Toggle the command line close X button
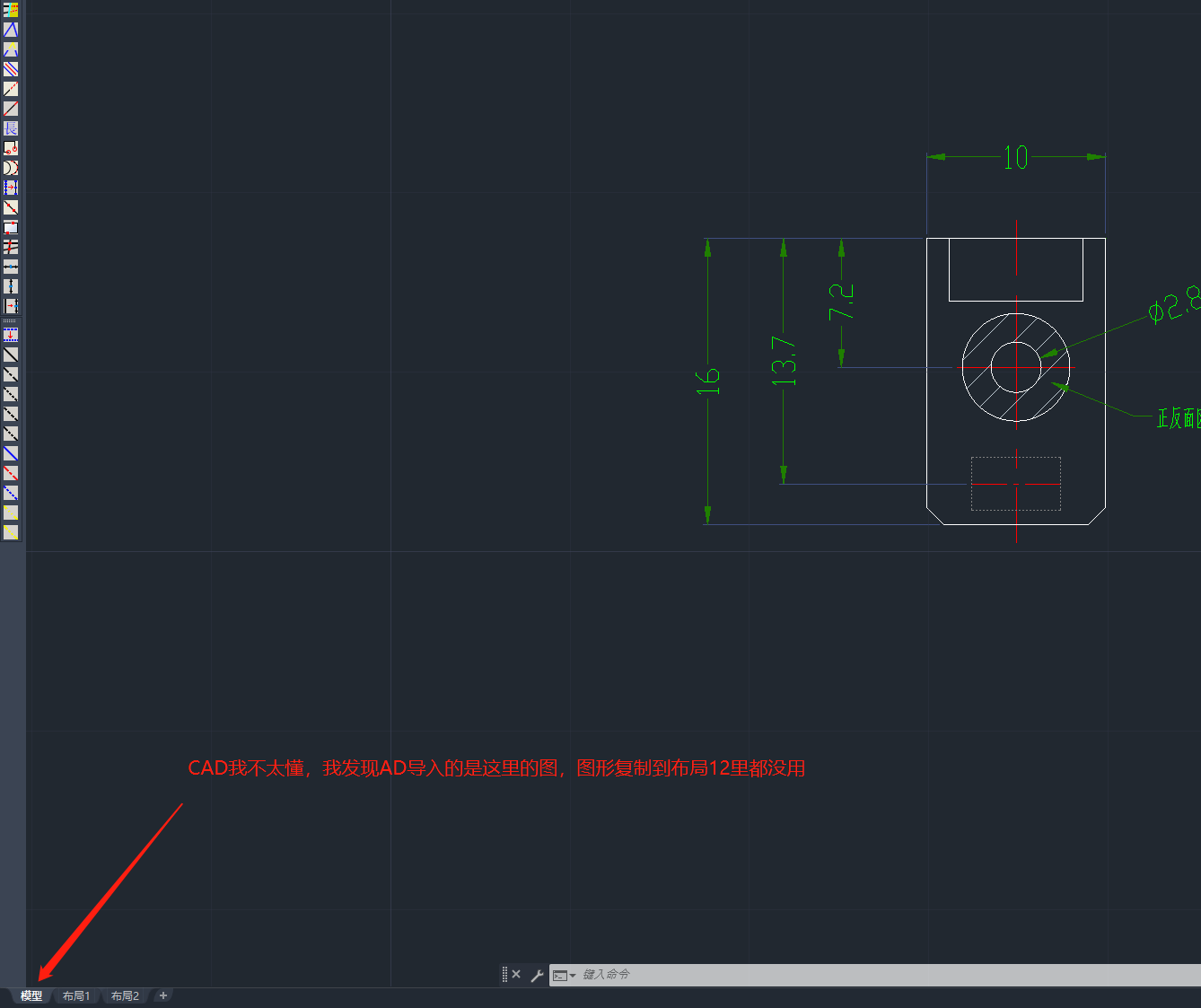 [516, 974]
